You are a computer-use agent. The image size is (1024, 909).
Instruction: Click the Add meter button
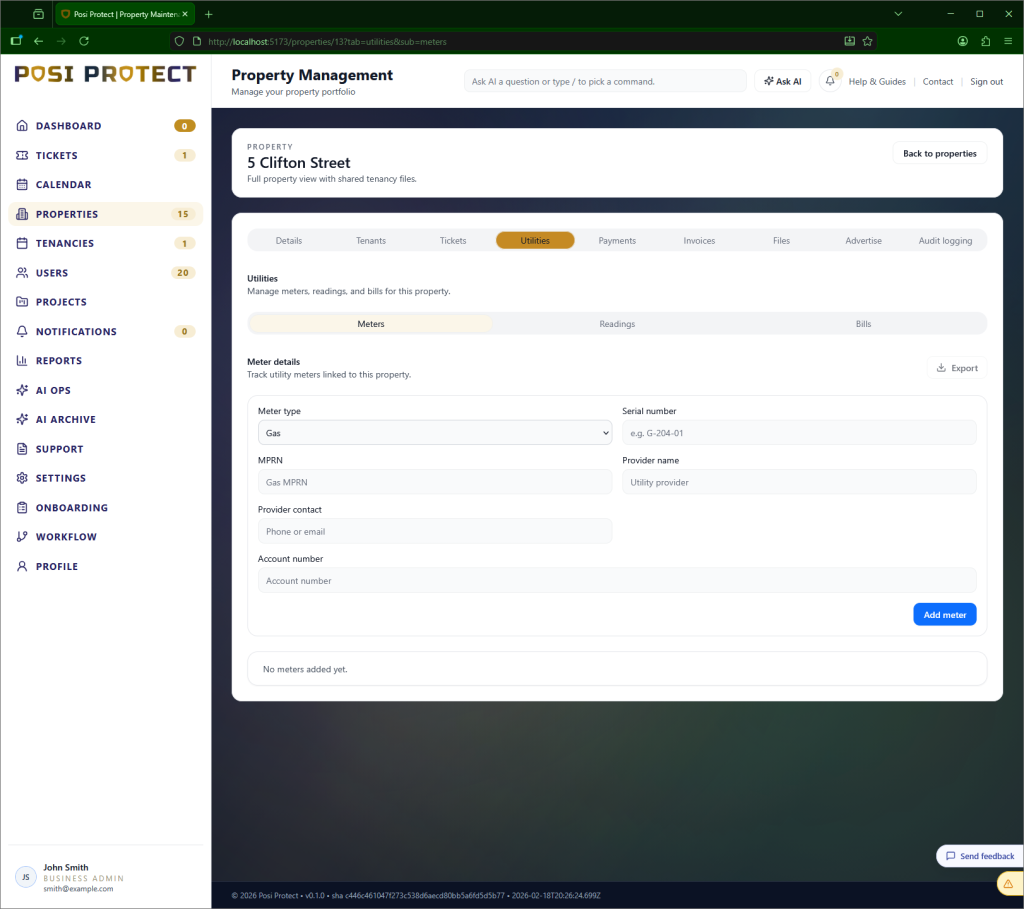tap(944, 615)
